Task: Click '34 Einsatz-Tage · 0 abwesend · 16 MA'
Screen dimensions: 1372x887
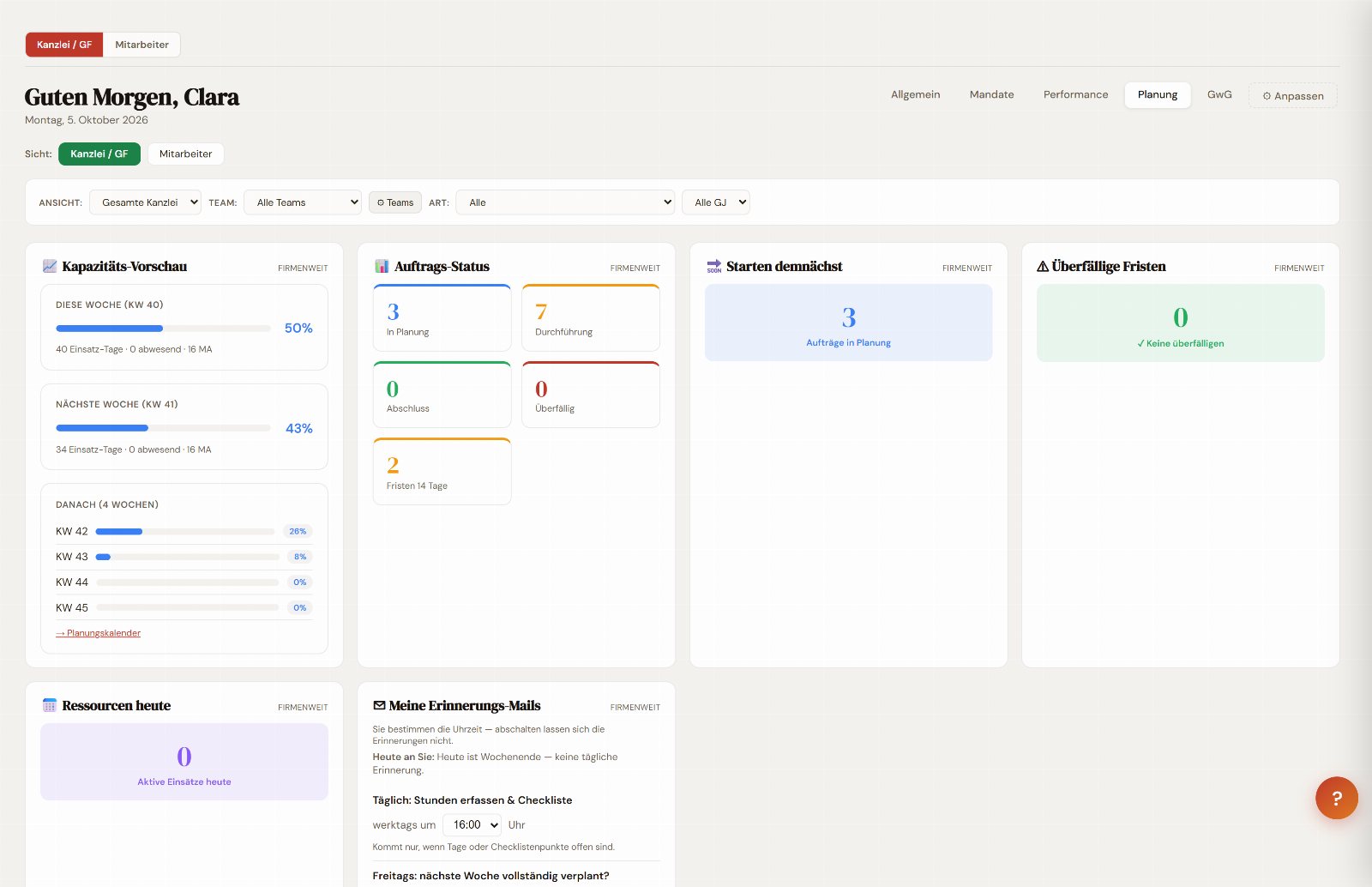Action: click(x=133, y=450)
